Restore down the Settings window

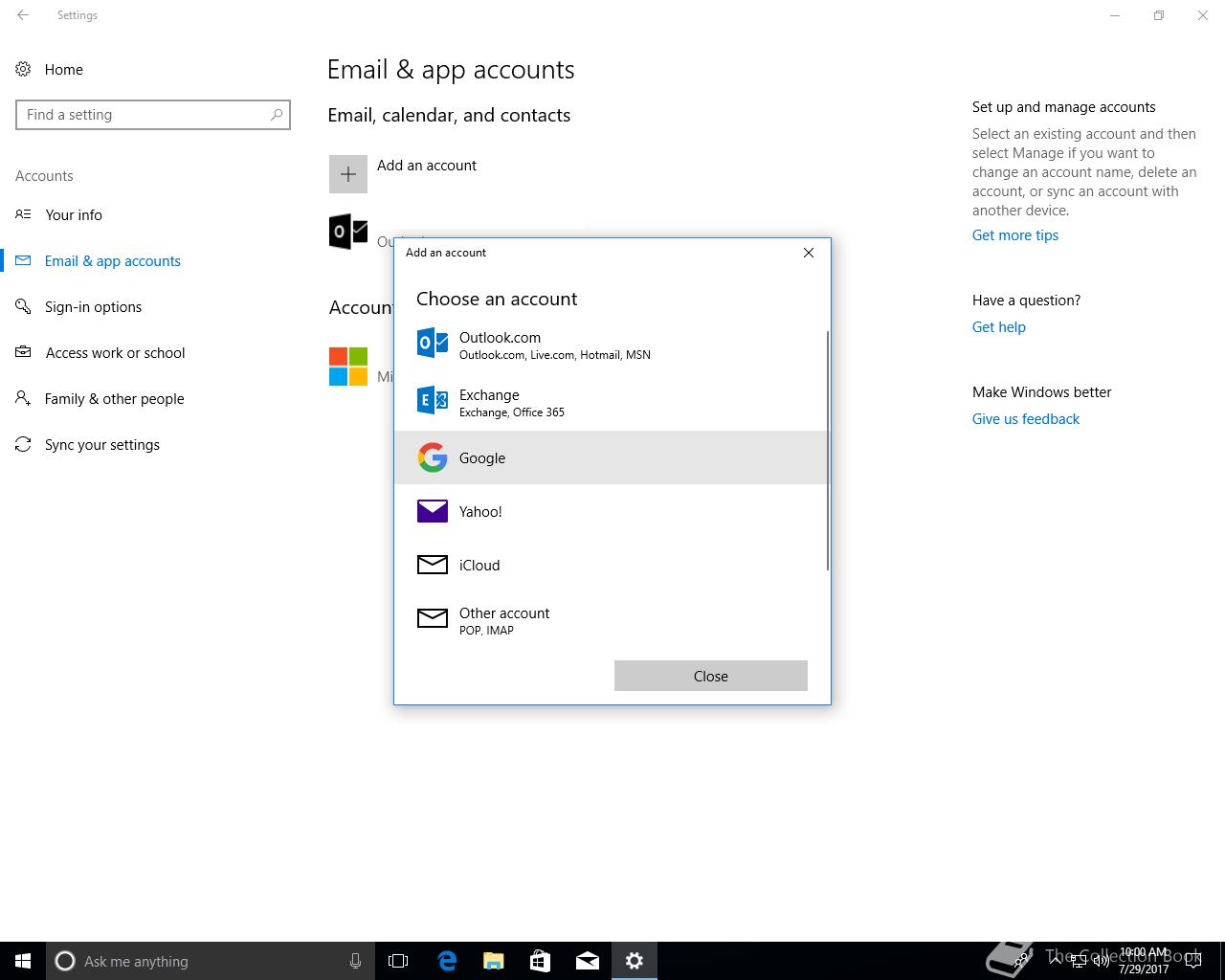click(1159, 15)
